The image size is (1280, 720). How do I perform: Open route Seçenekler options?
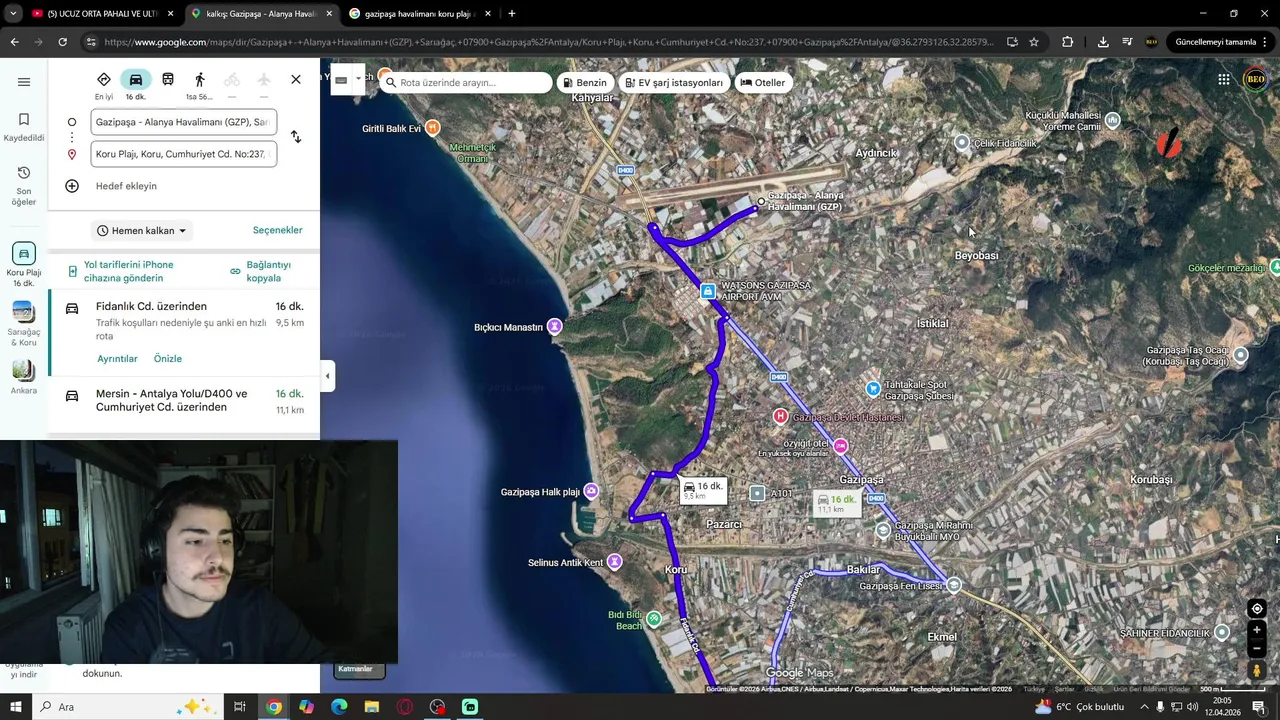click(x=277, y=230)
